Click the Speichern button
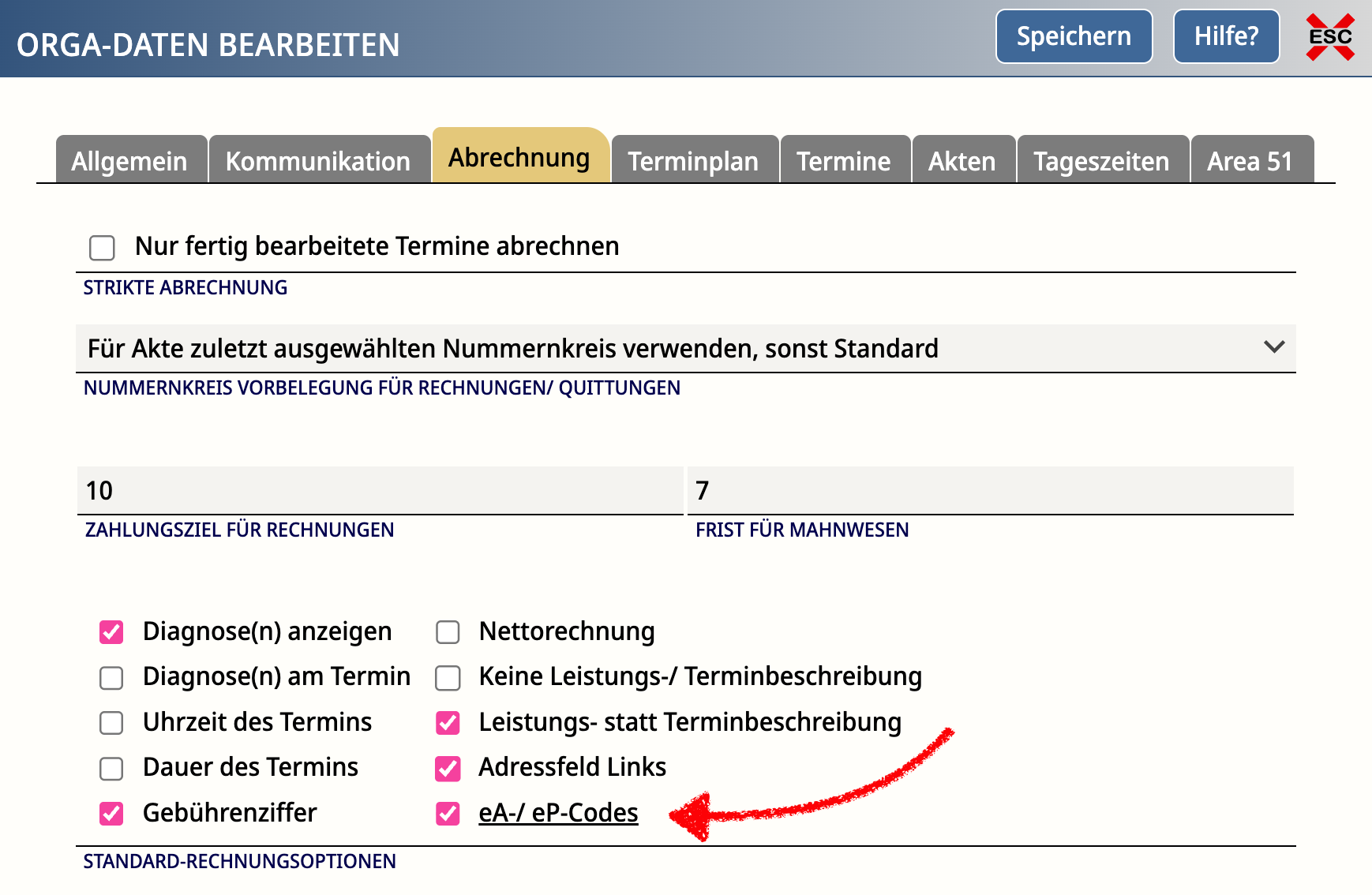Screen dimensions: 1372x895 [x=1074, y=36]
